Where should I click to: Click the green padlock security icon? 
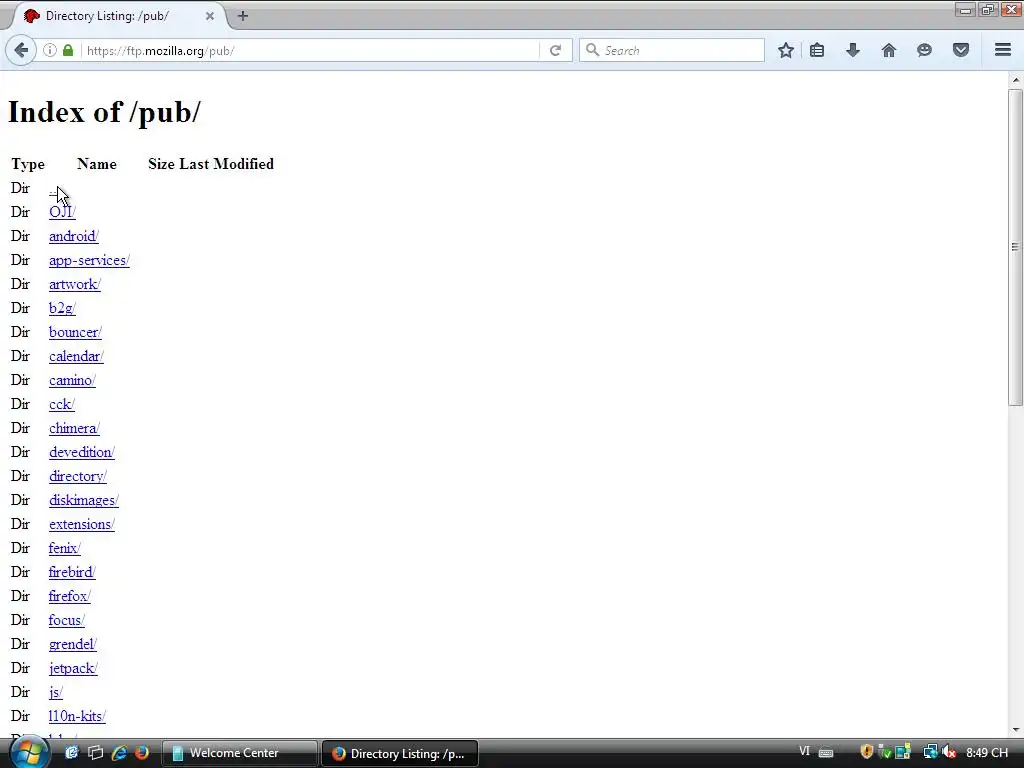(x=68, y=50)
